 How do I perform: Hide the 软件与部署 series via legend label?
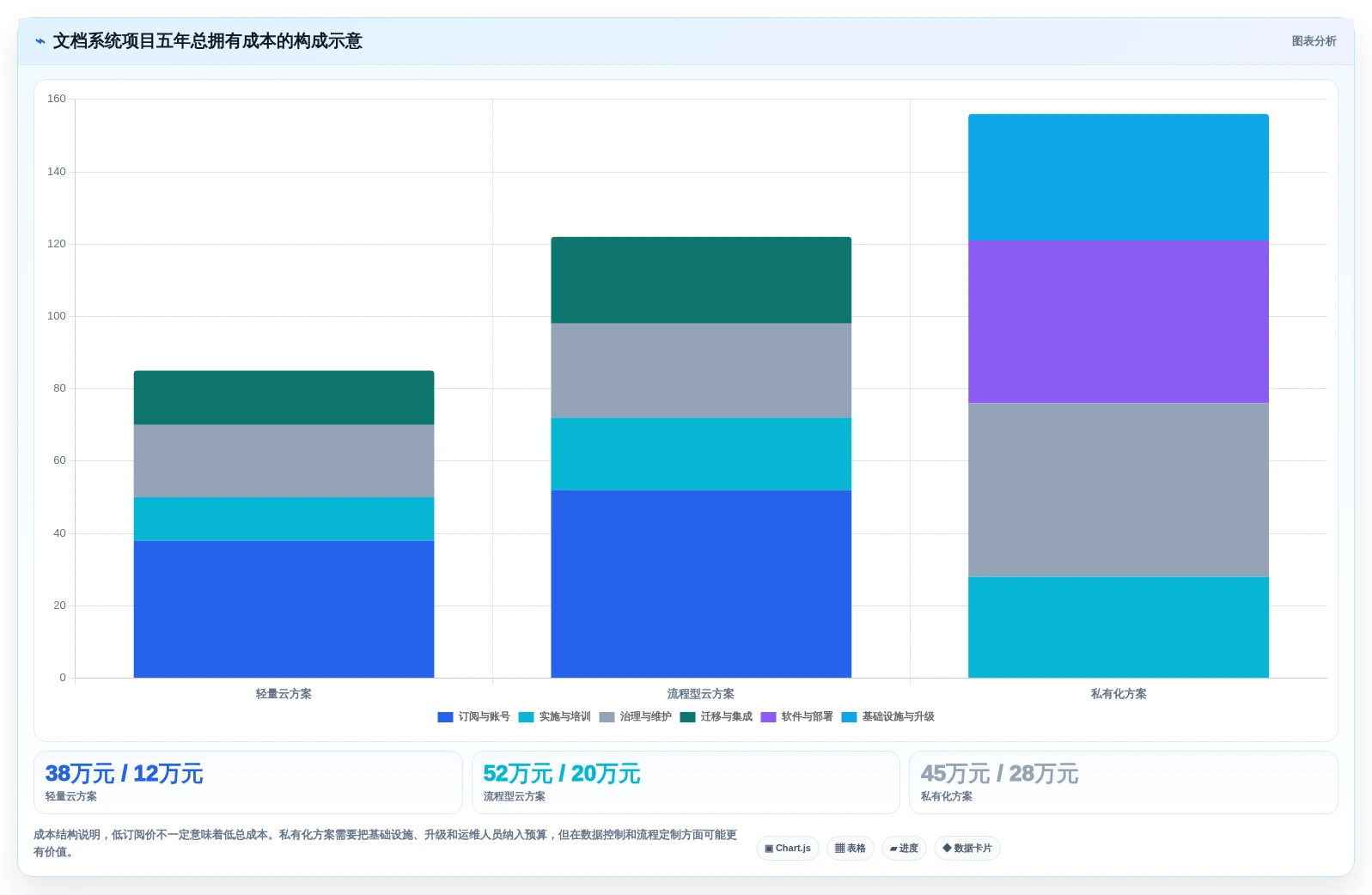(x=807, y=717)
